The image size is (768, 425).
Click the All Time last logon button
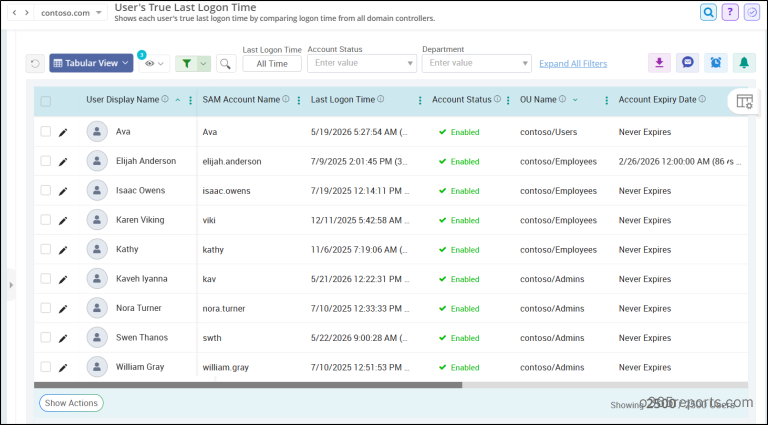(272, 64)
